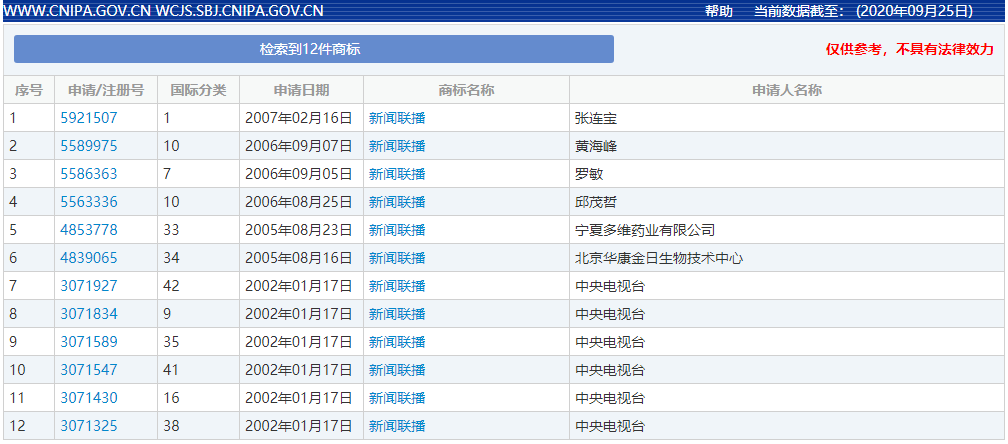The image size is (1008, 444).
Task: Click the 申请/注册号 column header
Action: [106, 90]
